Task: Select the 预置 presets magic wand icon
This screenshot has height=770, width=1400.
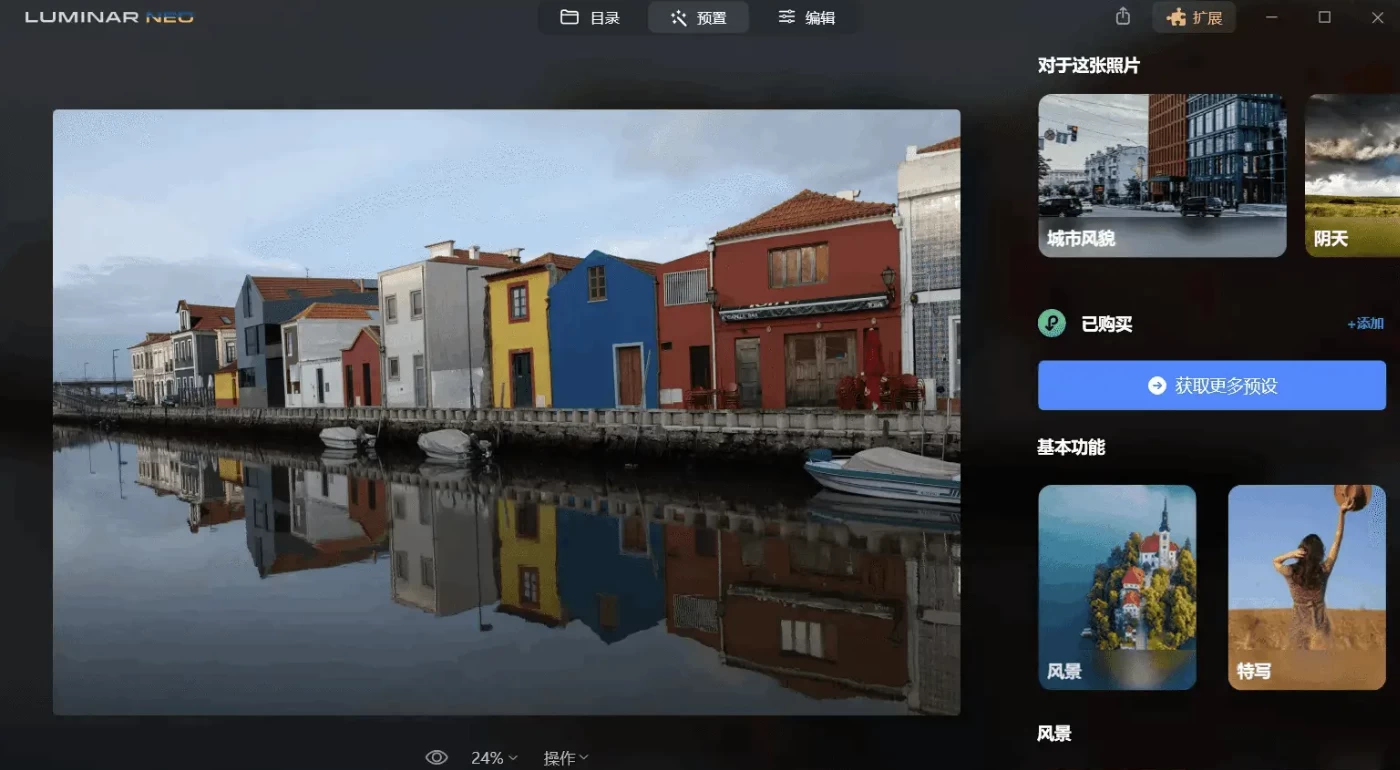Action: pos(678,17)
